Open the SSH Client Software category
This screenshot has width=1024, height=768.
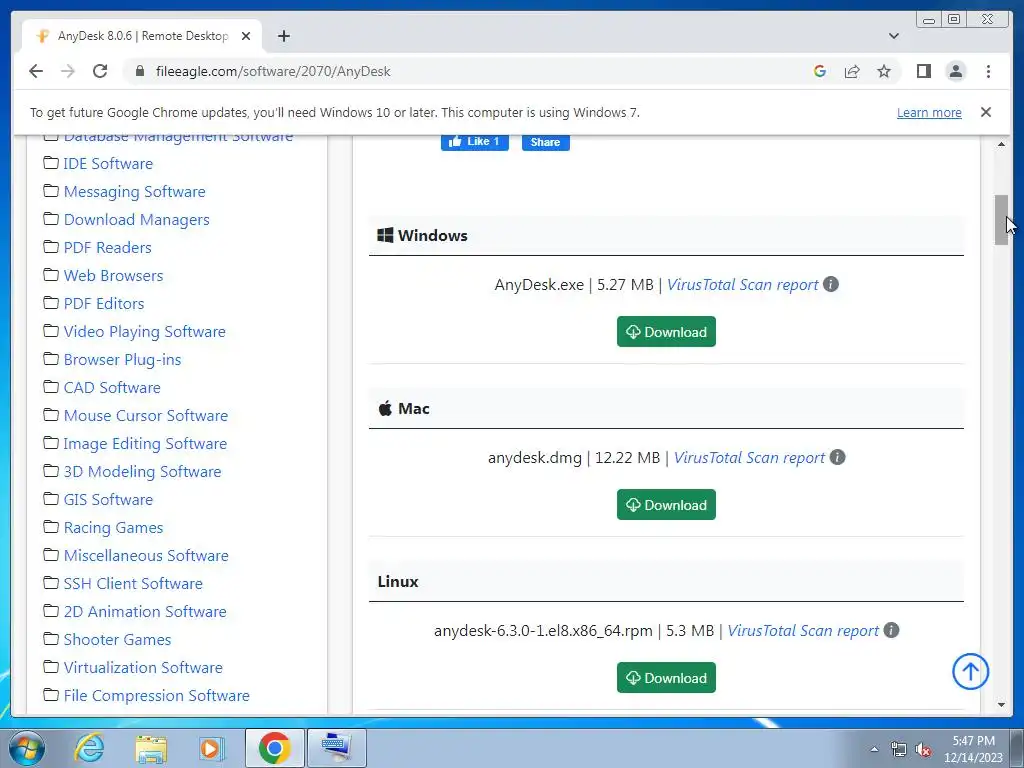133,584
